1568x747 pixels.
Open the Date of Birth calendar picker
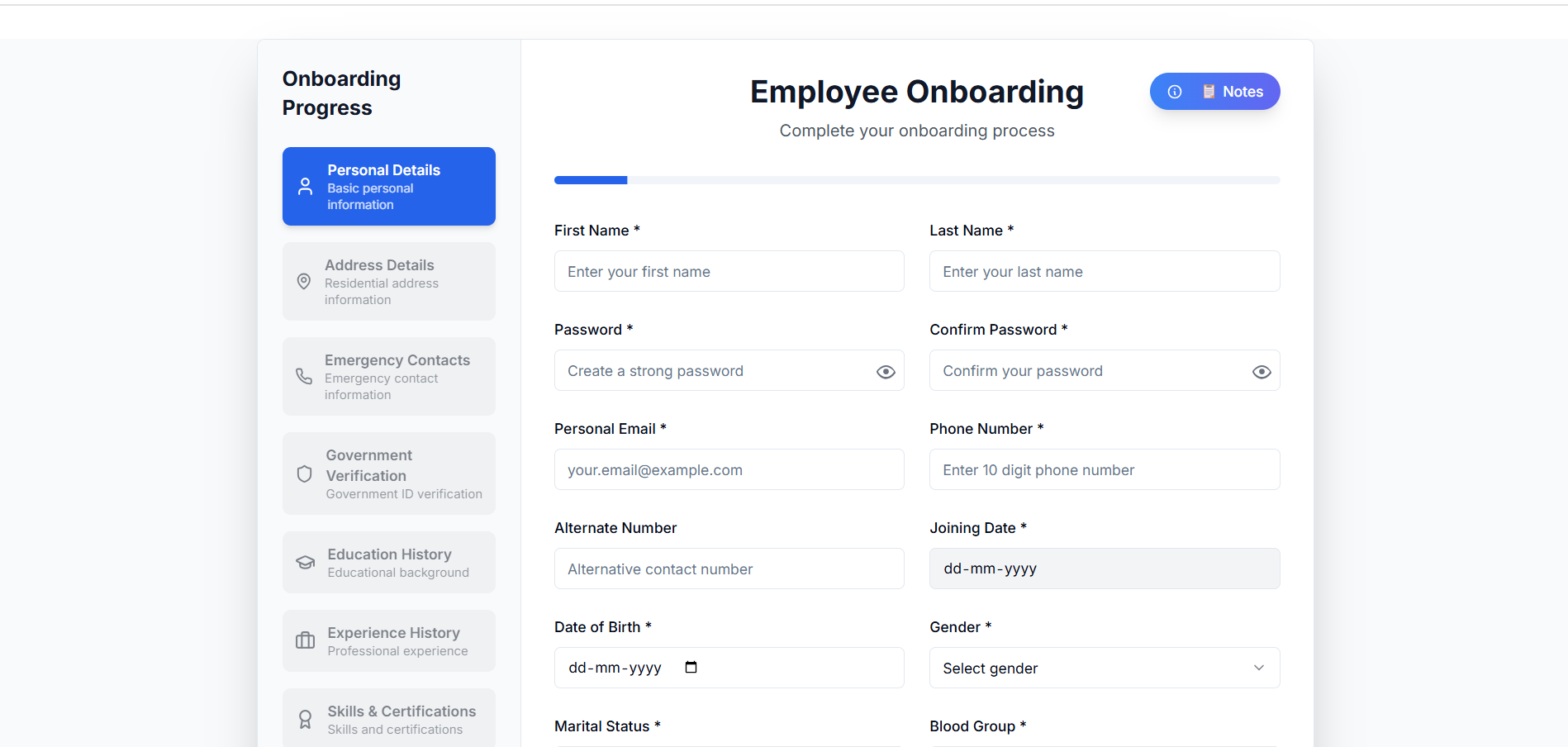(691, 668)
